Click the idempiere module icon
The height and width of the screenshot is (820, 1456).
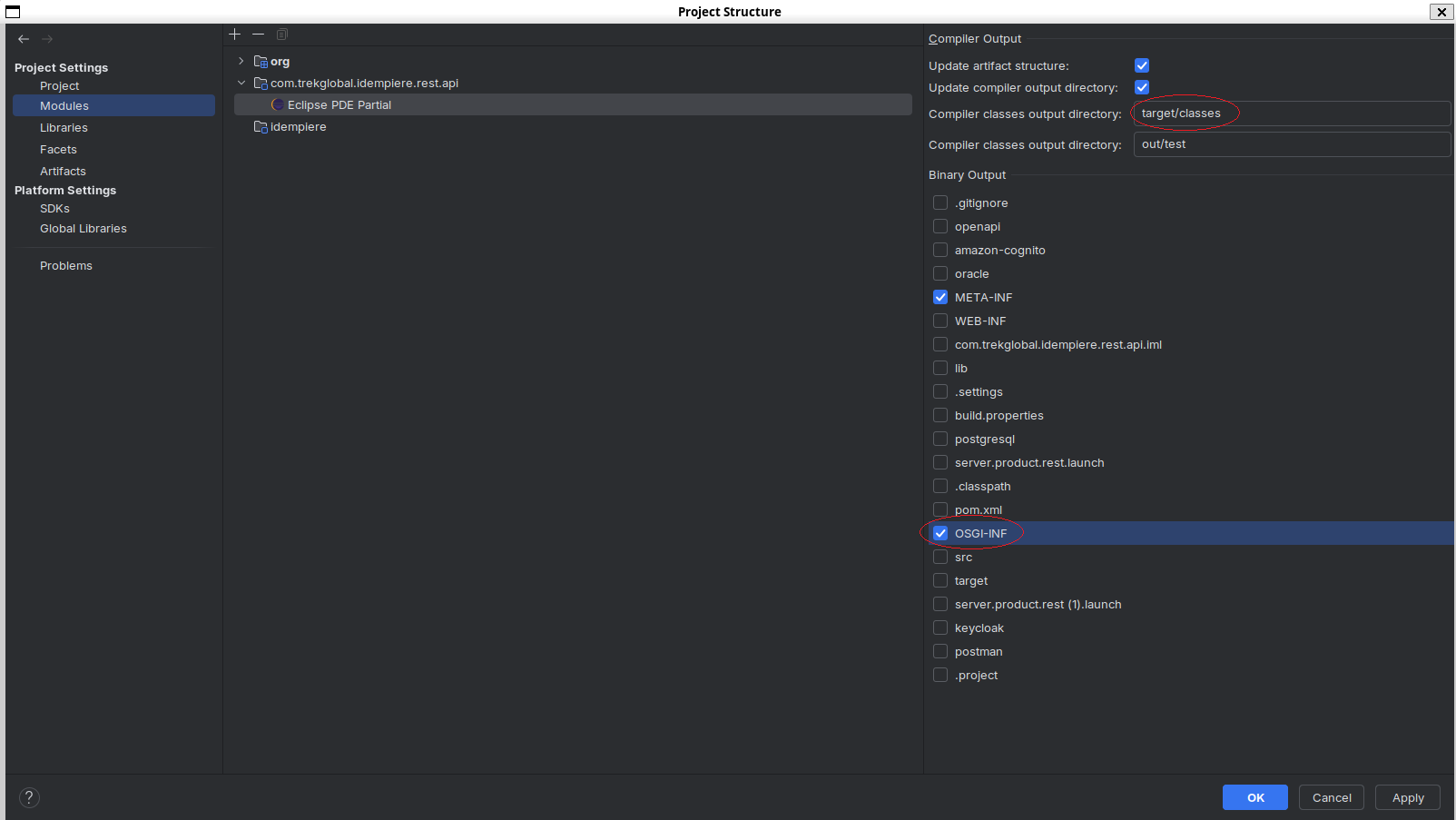[x=260, y=126]
